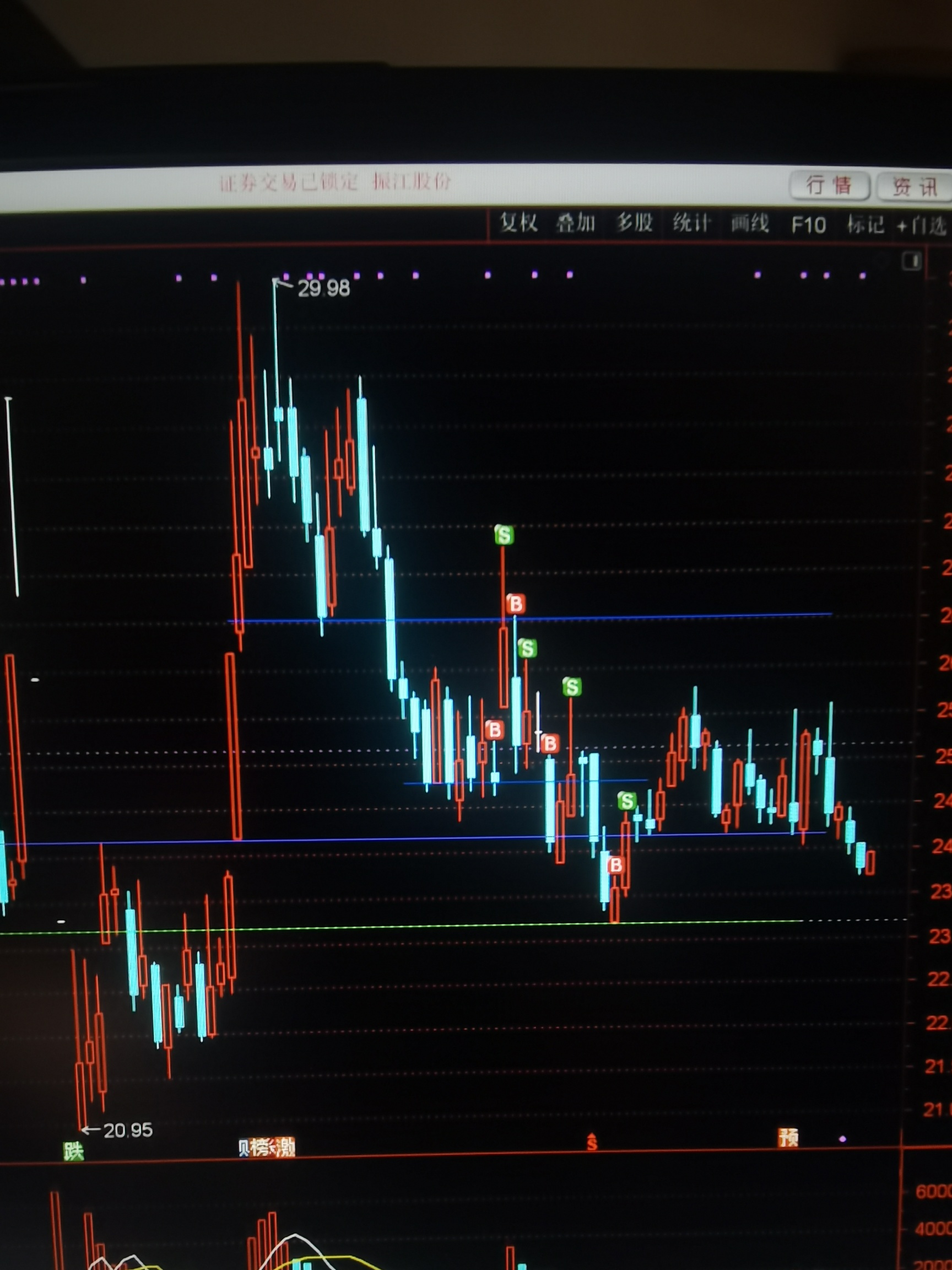The width and height of the screenshot is (952, 1270).
Task: Open the 财 event marker on timeline
Action: click(x=244, y=1148)
